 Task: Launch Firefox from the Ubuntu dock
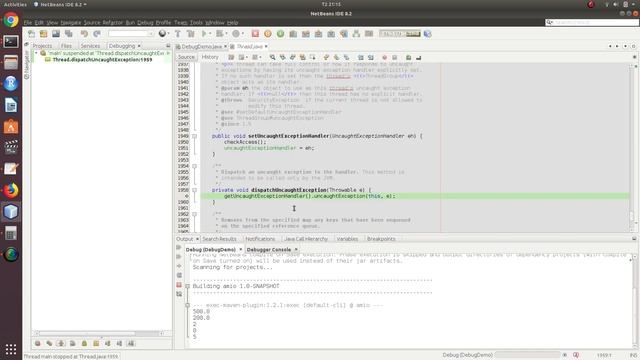click(x=11, y=190)
